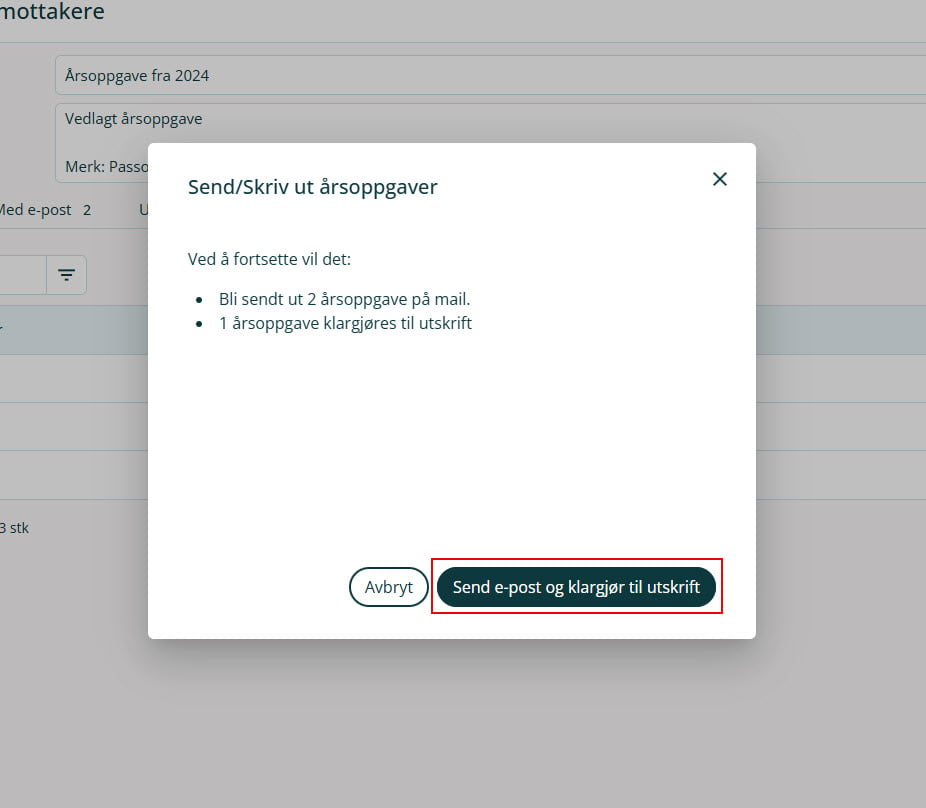Click the bullet about 2 årsoppgave på mail
926x808 pixels.
[x=344, y=299]
